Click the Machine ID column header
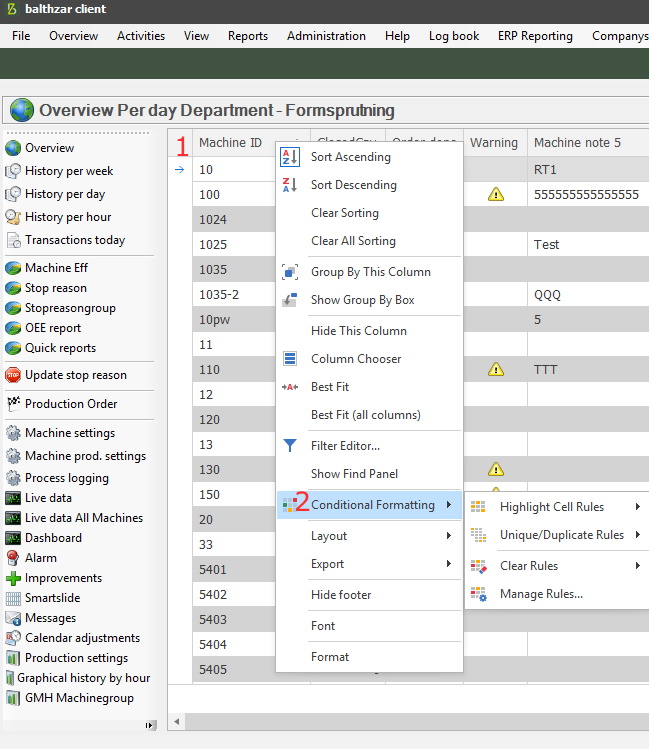Image resolution: width=649 pixels, height=749 pixels. pyautogui.click(x=231, y=143)
